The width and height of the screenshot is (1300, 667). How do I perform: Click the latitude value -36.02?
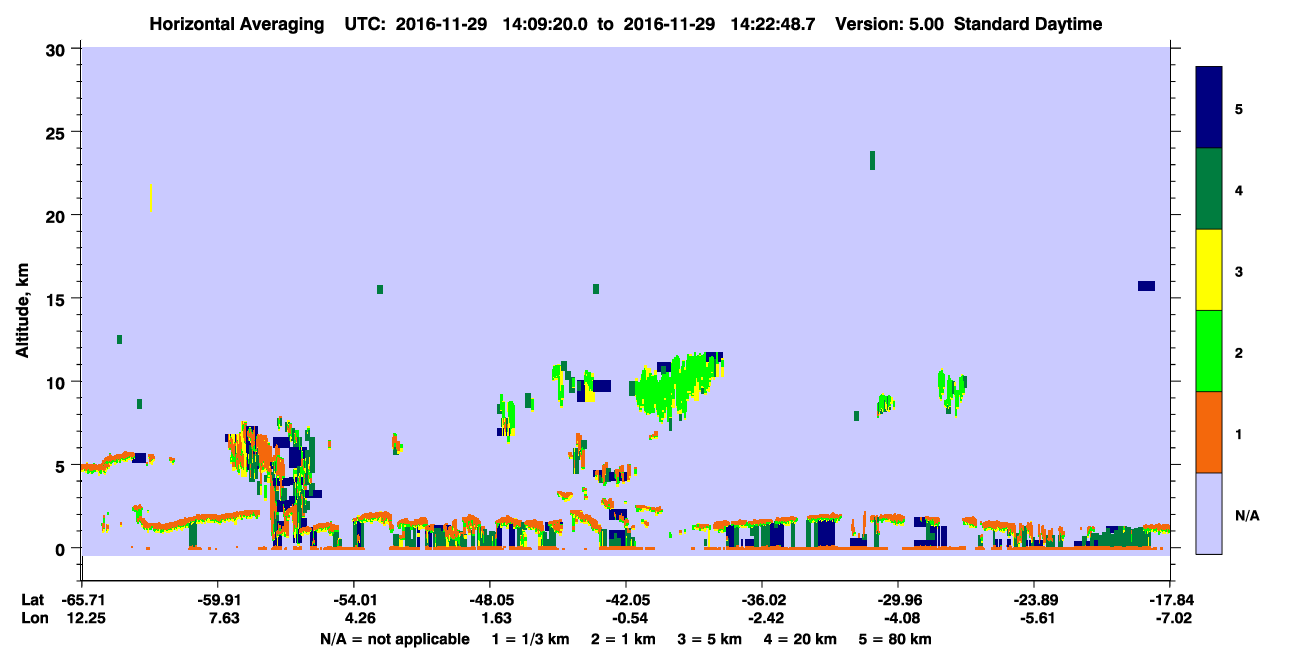pyautogui.click(x=762, y=600)
